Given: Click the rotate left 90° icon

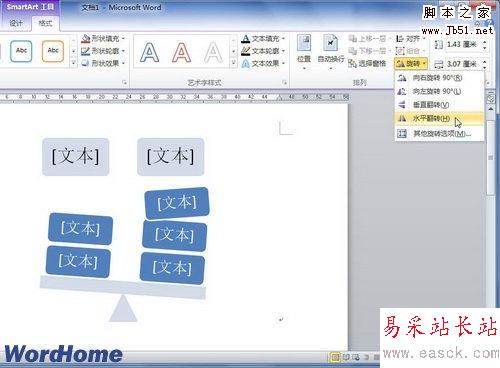Looking at the screenshot, I should pos(402,91).
